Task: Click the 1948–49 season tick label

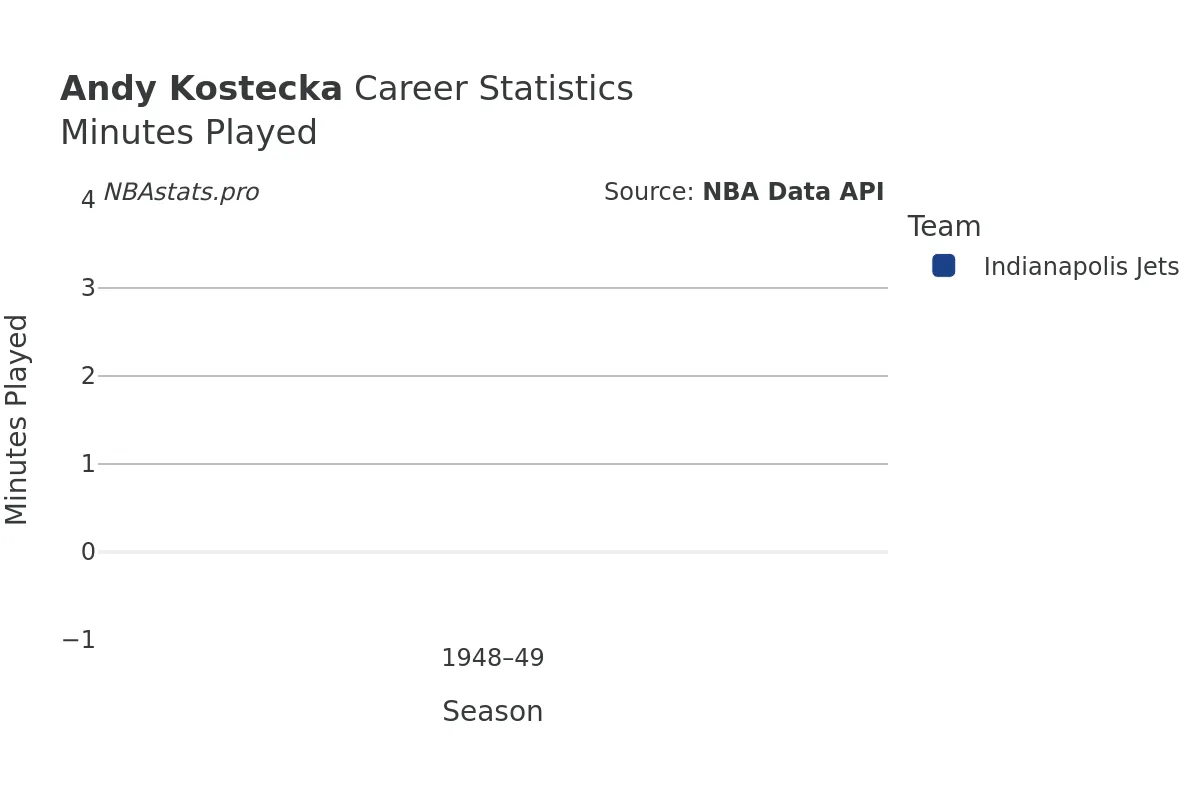Action: 492,659
